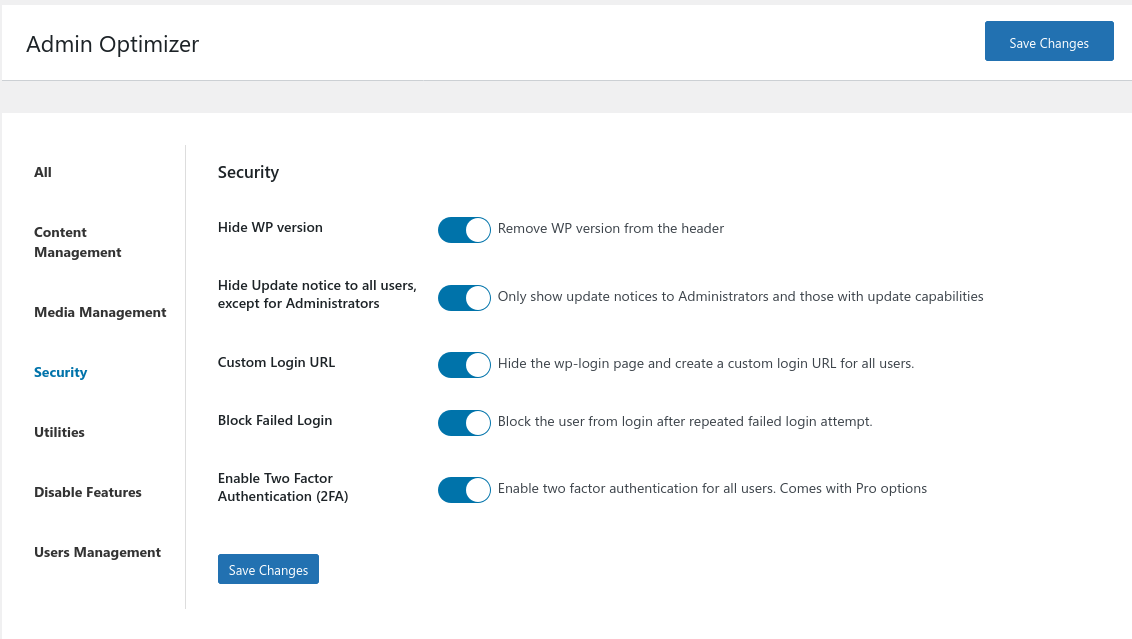This screenshot has height=639, width=1132.
Task: Click Save Changes below the settings
Action: (269, 569)
